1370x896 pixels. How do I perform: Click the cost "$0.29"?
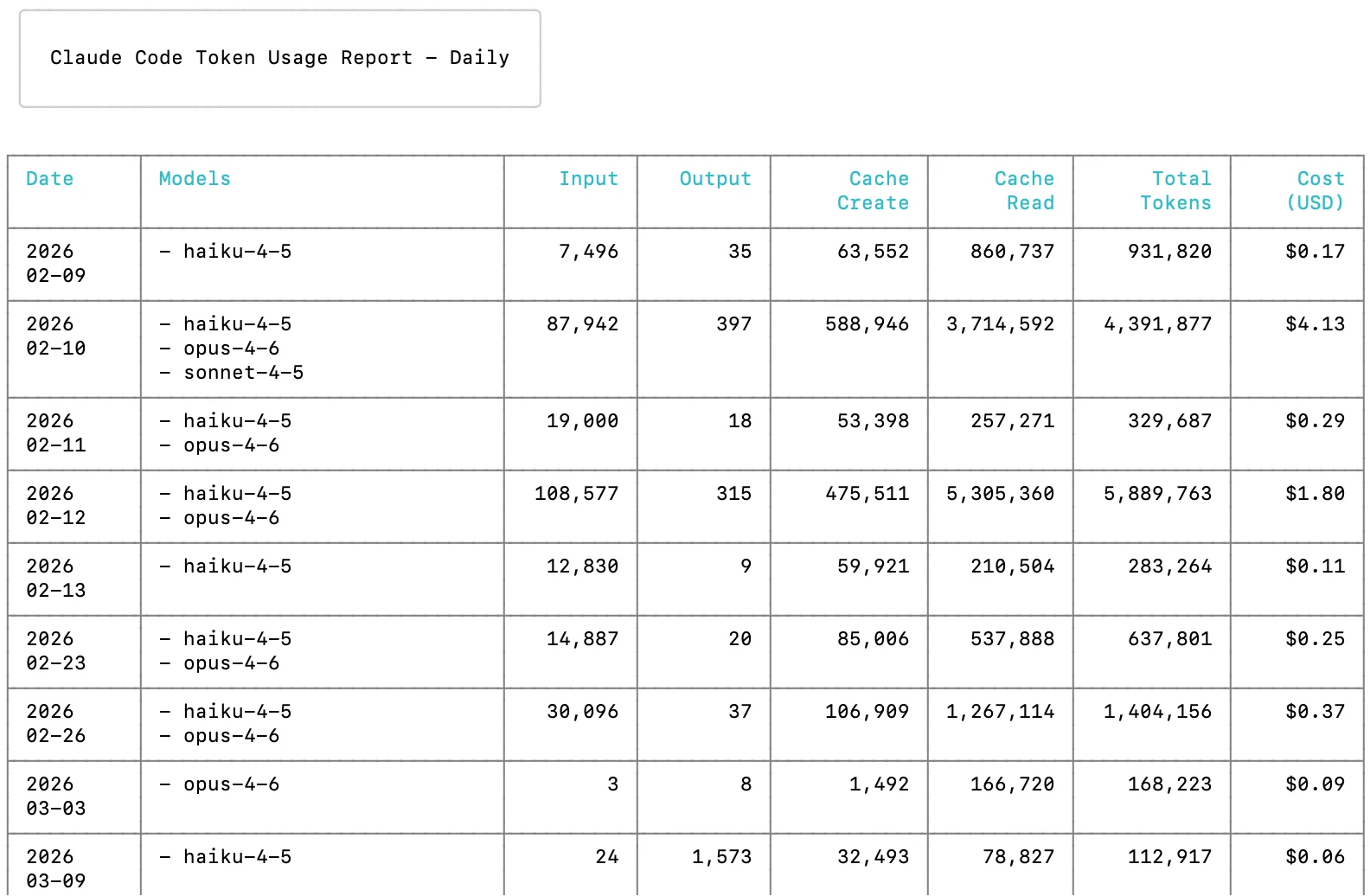[1315, 421]
